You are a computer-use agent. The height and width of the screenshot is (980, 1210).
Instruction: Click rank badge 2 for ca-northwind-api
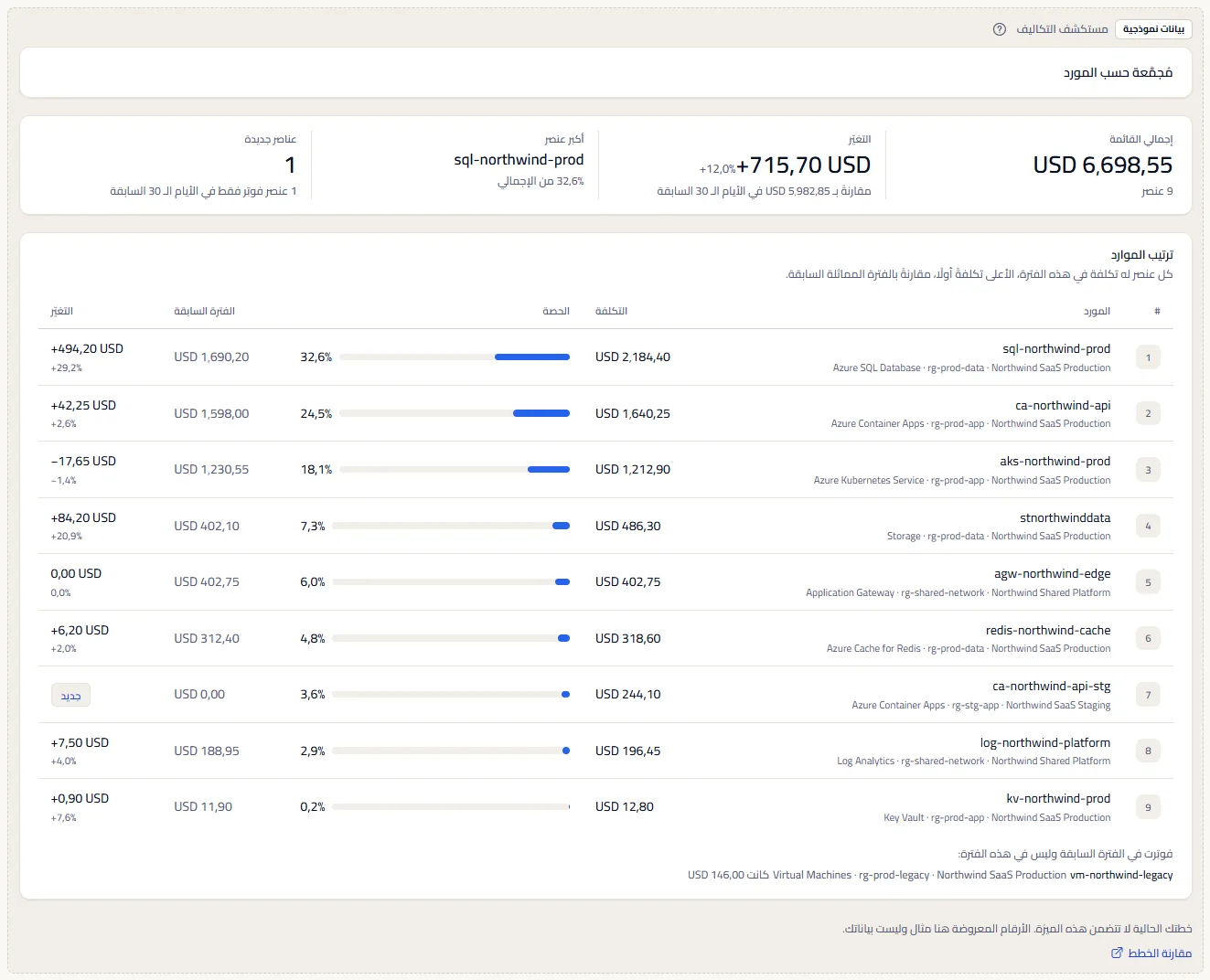point(1148,413)
